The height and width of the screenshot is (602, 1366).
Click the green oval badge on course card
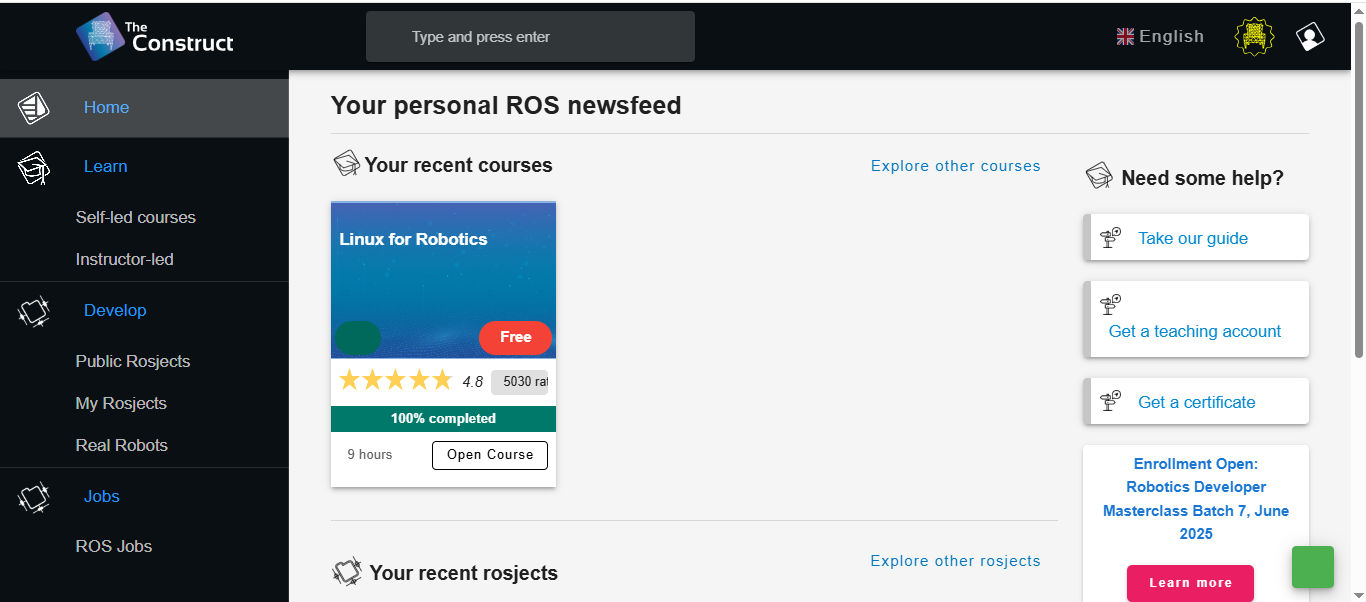coord(358,338)
